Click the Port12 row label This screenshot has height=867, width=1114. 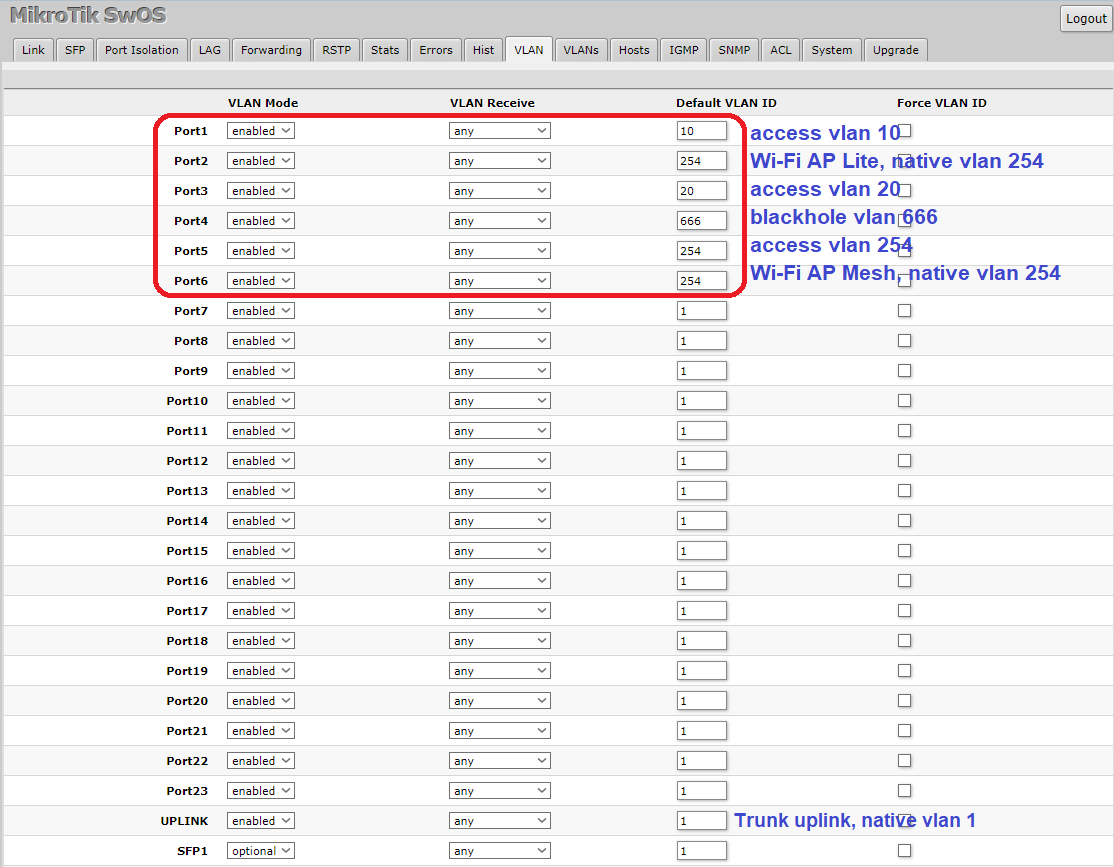[x=187, y=461]
